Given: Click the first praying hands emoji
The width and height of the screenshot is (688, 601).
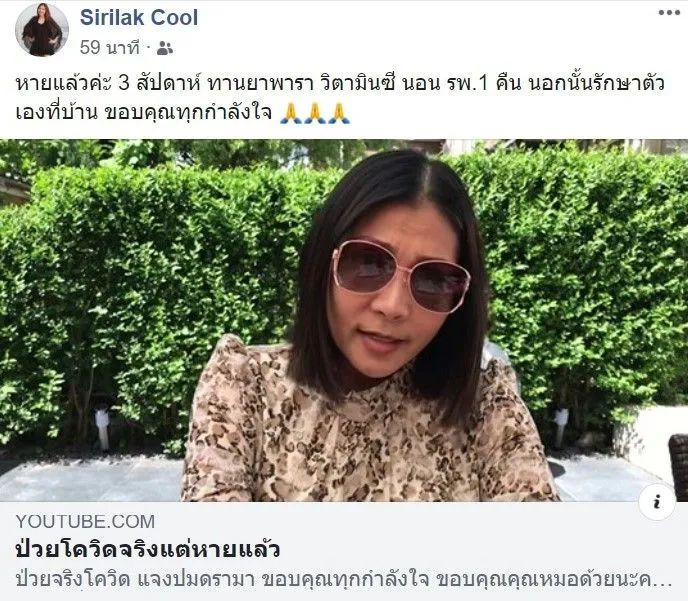Looking at the screenshot, I should click(290, 114).
